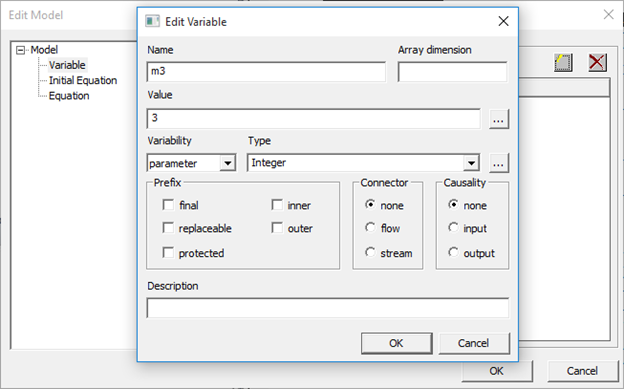Enable the inner prefix checkbox
The width and height of the screenshot is (624, 389).
[x=277, y=205]
